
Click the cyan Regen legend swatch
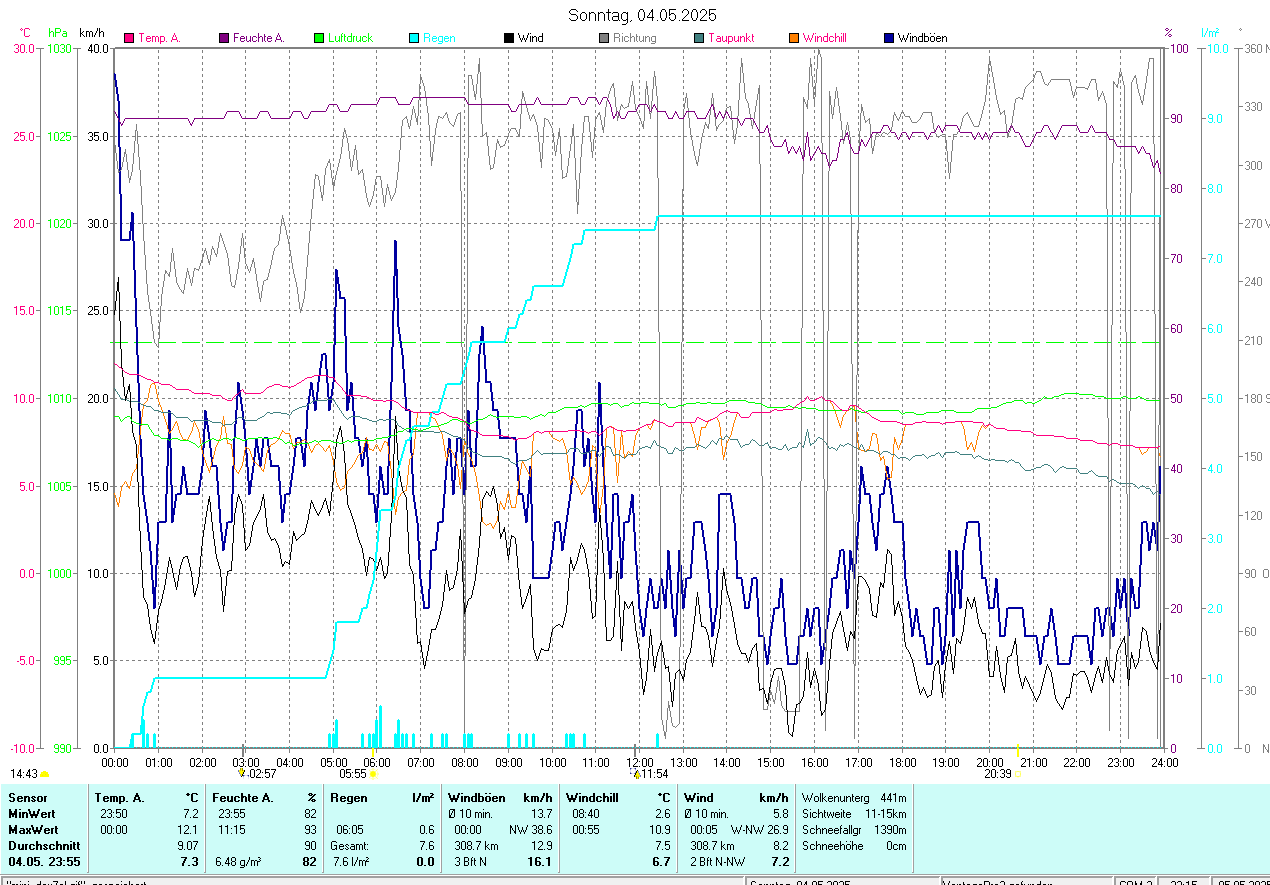[414, 38]
